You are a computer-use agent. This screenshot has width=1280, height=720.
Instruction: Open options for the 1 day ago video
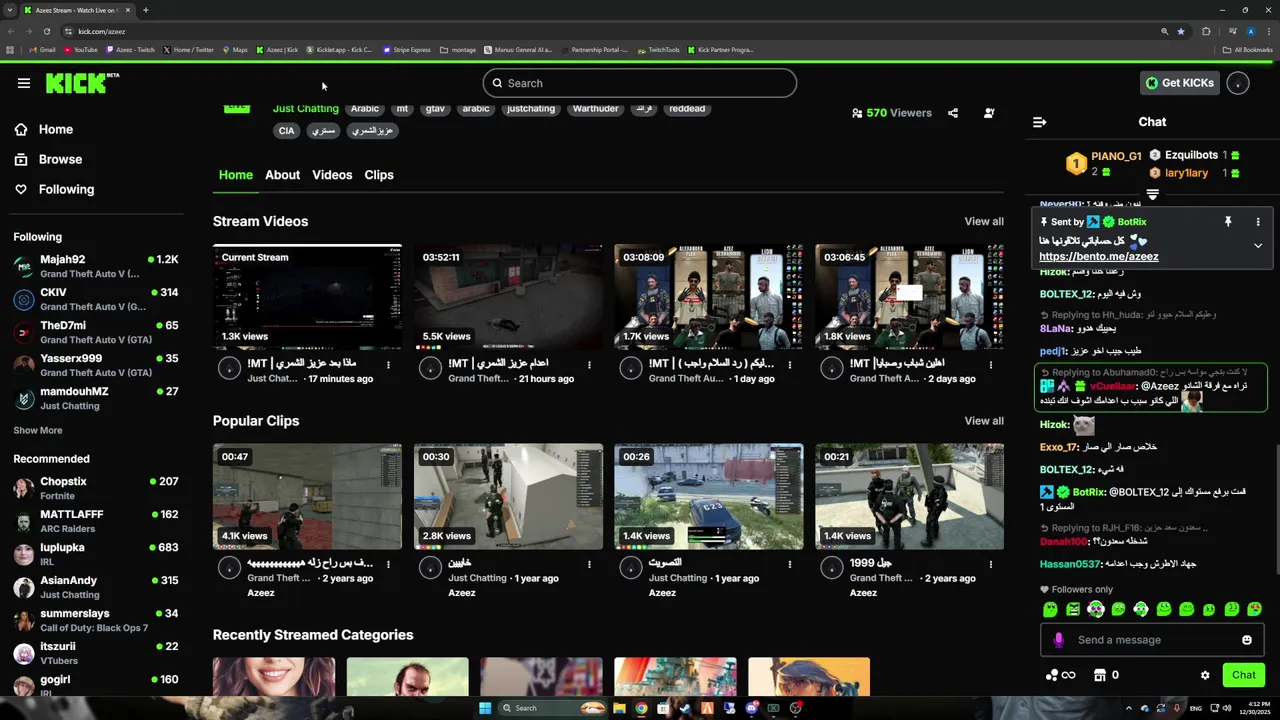[x=790, y=365]
